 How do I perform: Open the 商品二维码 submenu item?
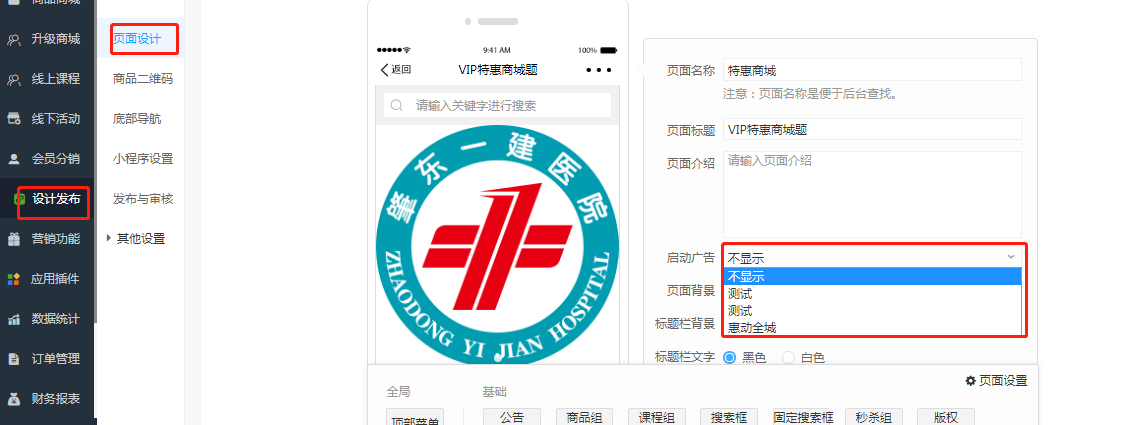click(x=143, y=79)
